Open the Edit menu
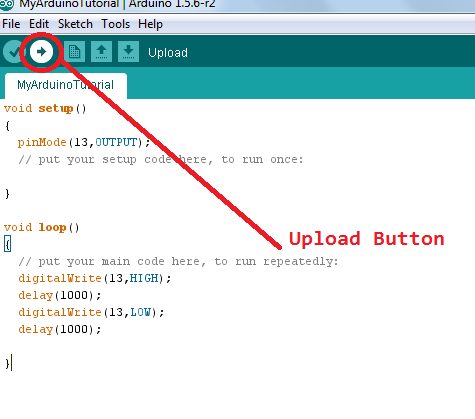475x419 pixels. click(39, 24)
